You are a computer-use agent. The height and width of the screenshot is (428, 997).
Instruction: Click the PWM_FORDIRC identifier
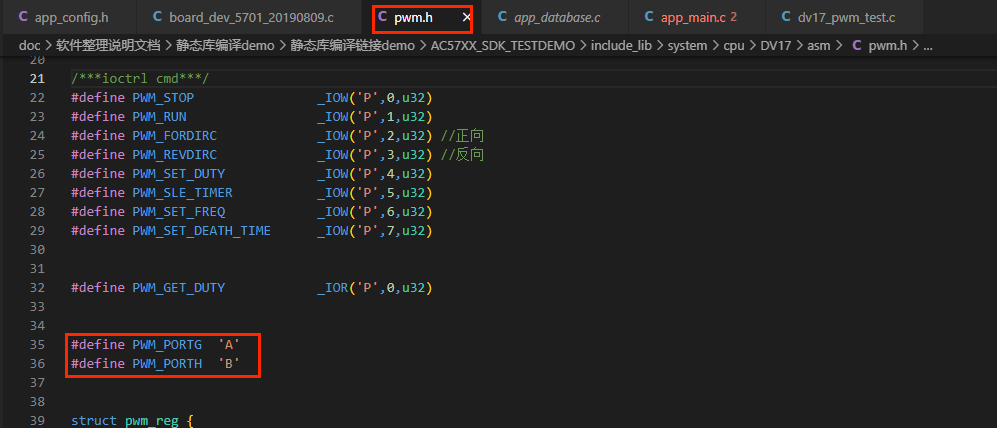pos(174,136)
